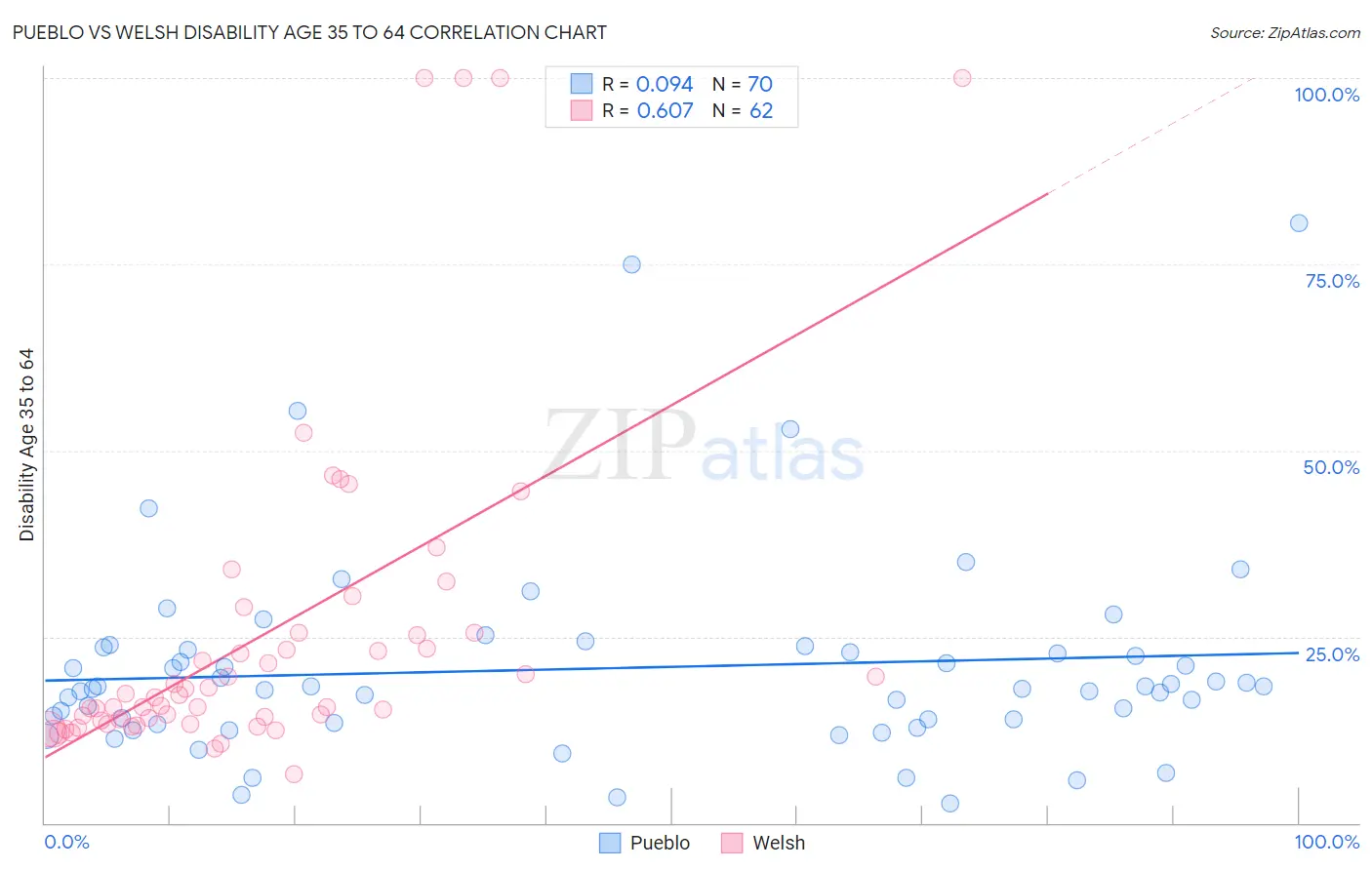Image resolution: width=1372 pixels, height=870 pixels.
Task: Click the pink Welsh legend swatch at bottom
Action: pyautogui.click(x=733, y=843)
